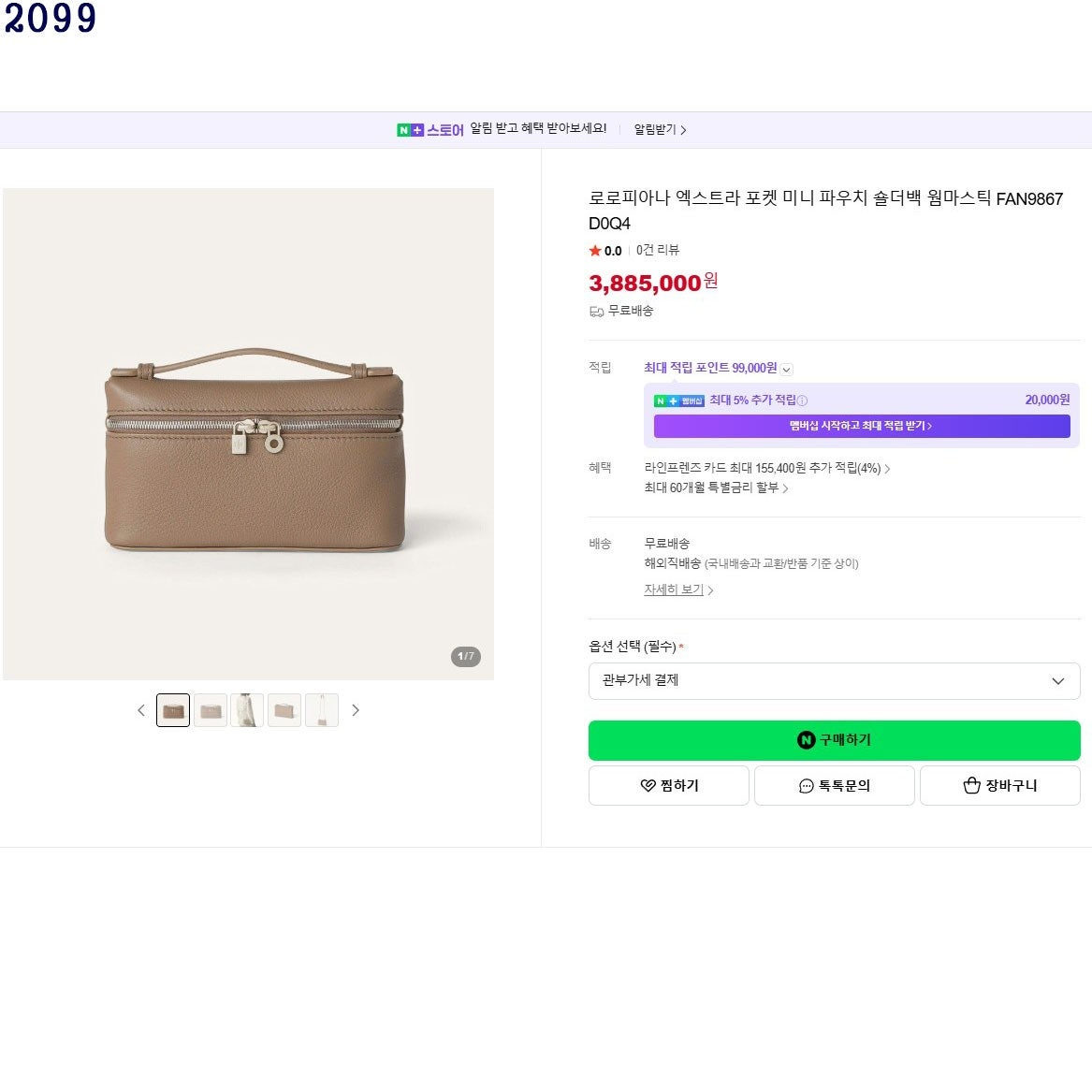Select the fifth thumbnail with strap
This screenshot has width=1092, height=1092.
tap(322, 710)
